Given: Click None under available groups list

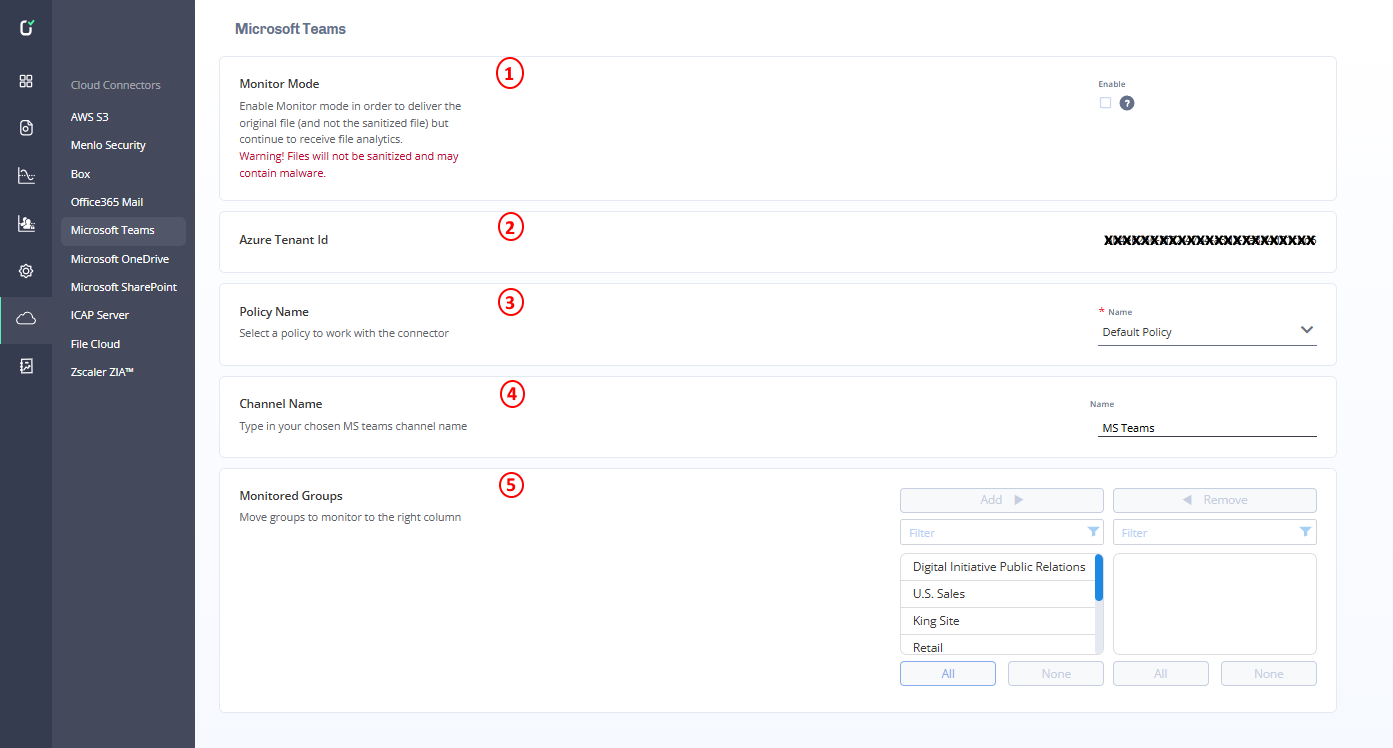Looking at the screenshot, I should [x=1056, y=673].
